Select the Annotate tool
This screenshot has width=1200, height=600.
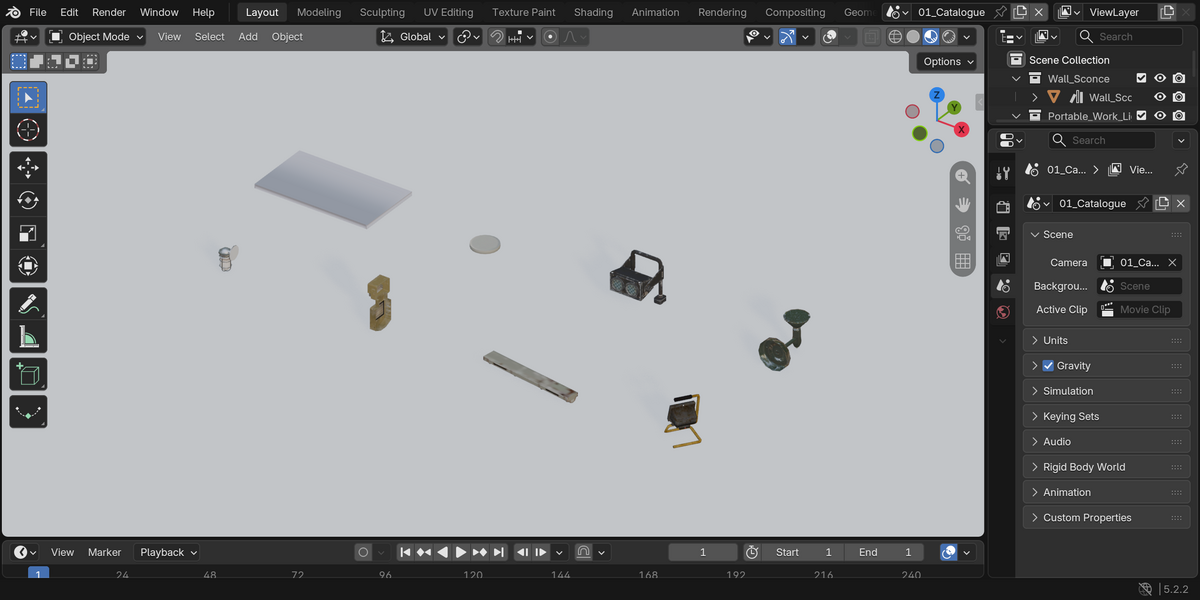28,304
